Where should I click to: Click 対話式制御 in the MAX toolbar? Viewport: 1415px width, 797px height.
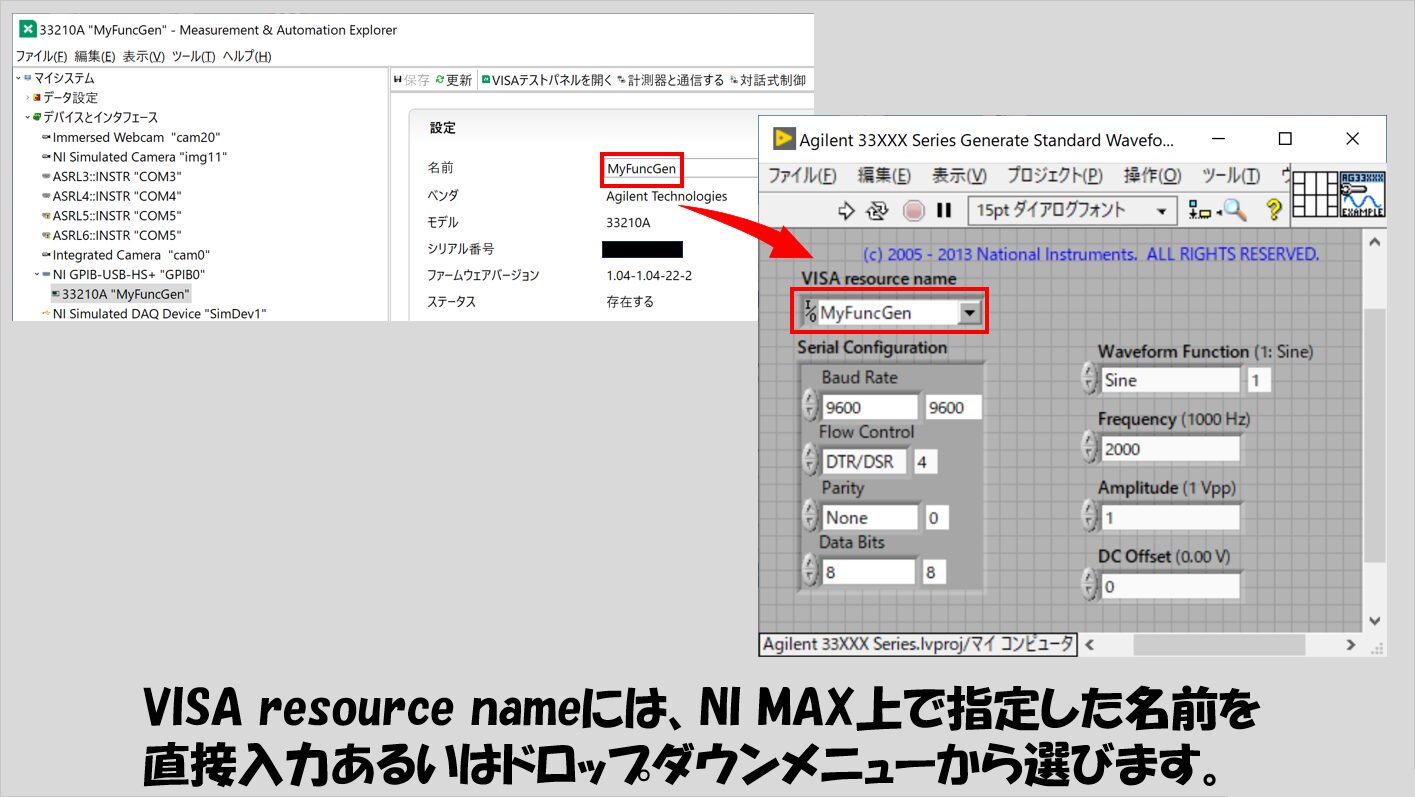[x=767, y=80]
